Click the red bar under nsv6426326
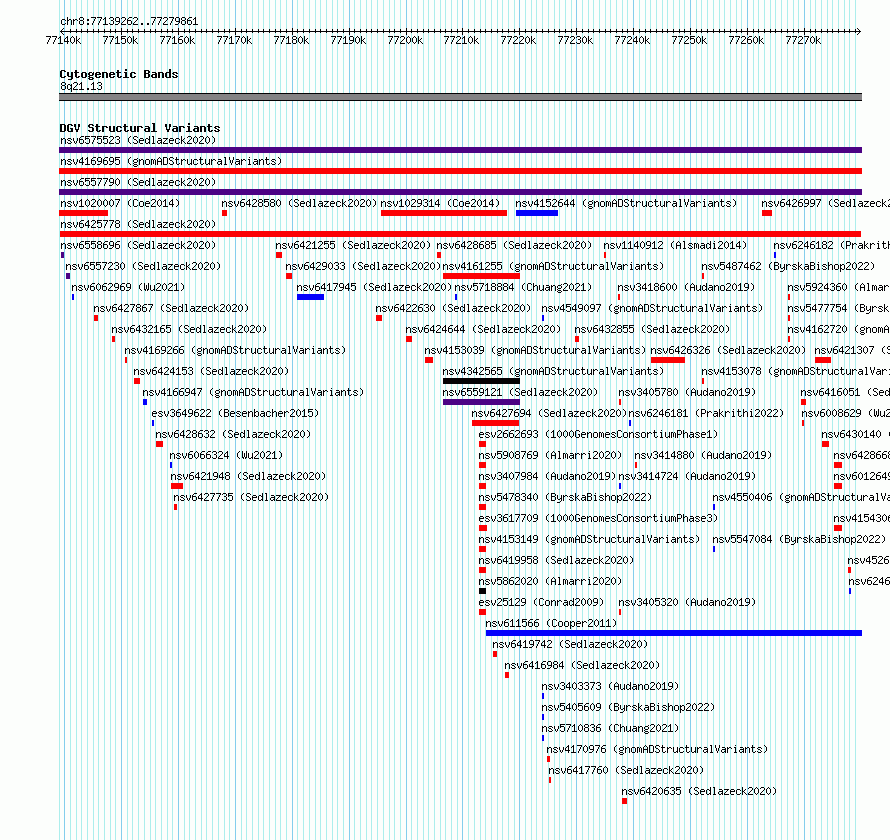 point(668,360)
